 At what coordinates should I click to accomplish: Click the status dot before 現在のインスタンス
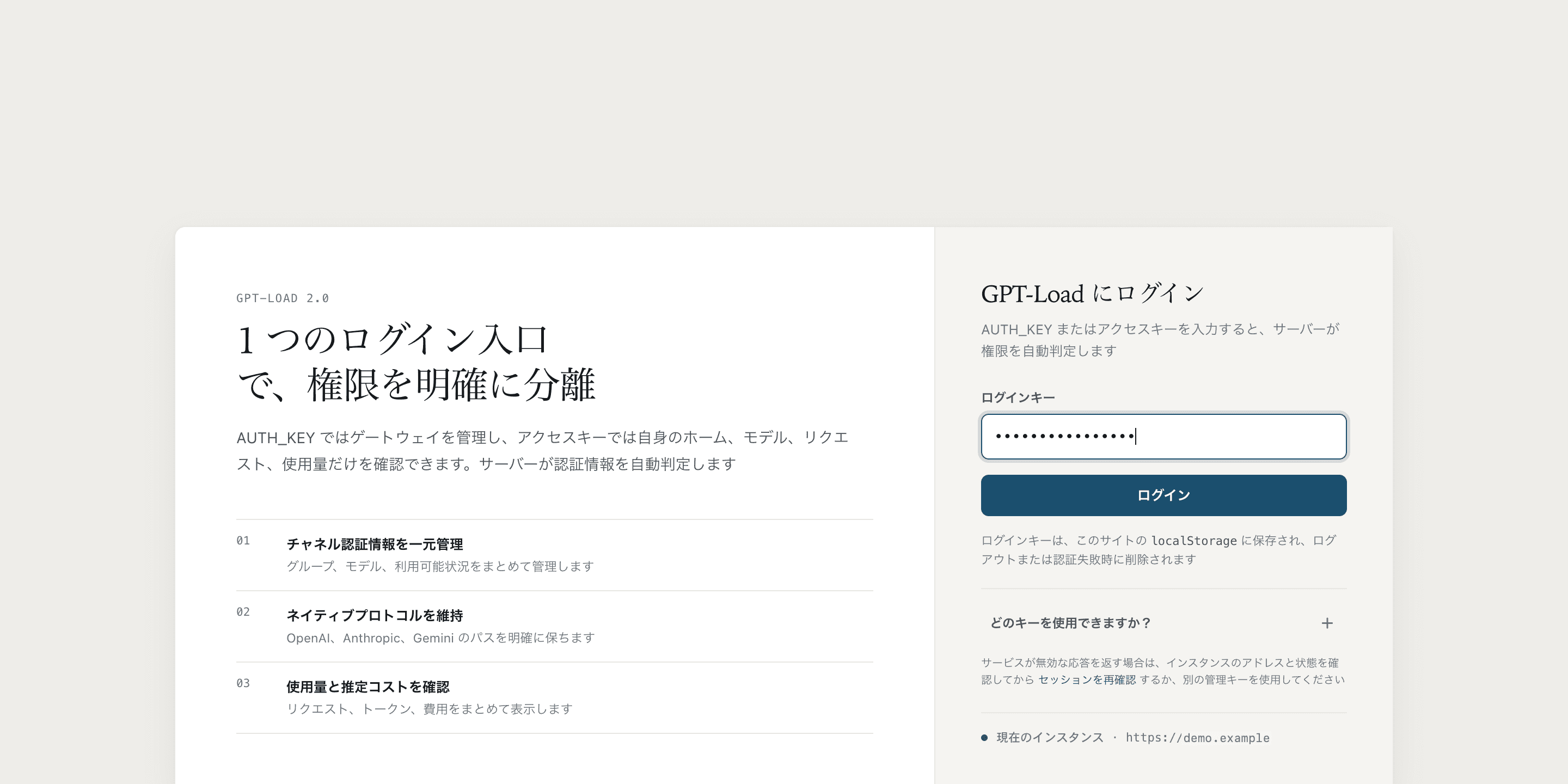point(984,738)
